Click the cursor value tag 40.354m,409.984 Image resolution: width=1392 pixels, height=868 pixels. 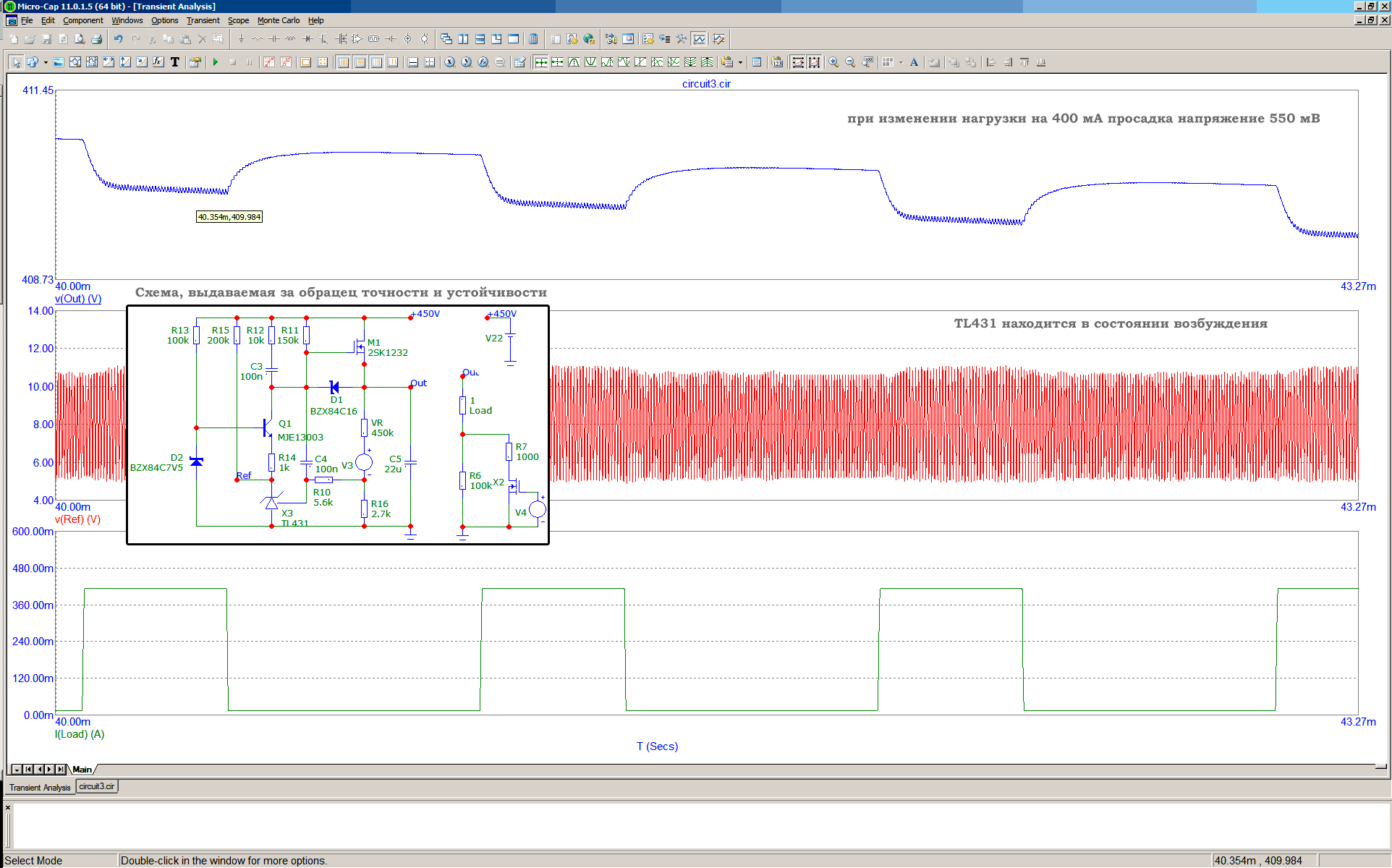(x=229, y=217)
